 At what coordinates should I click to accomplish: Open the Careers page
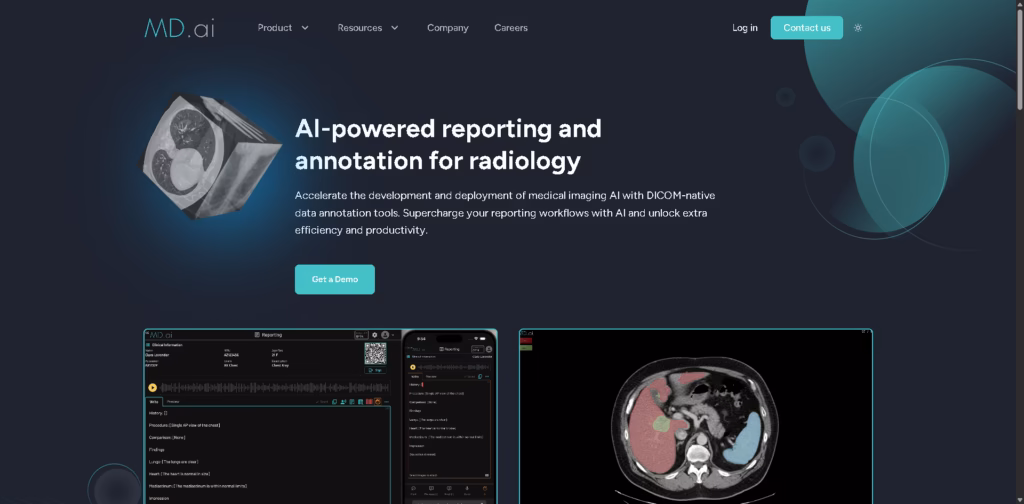(x=511, y=28)
